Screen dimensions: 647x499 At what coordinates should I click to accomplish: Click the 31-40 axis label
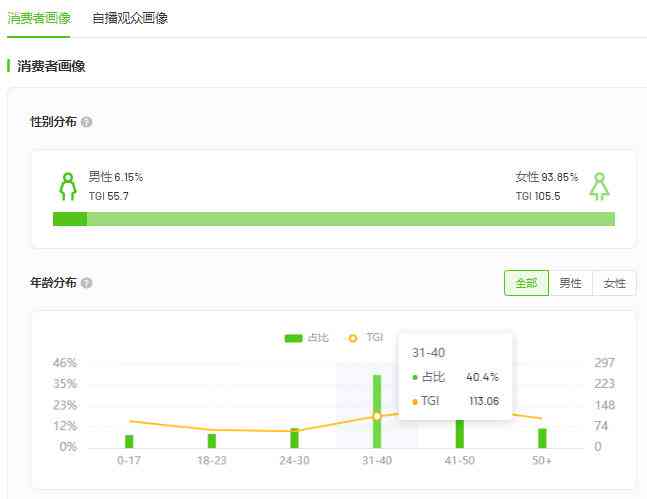coord(377,460)
